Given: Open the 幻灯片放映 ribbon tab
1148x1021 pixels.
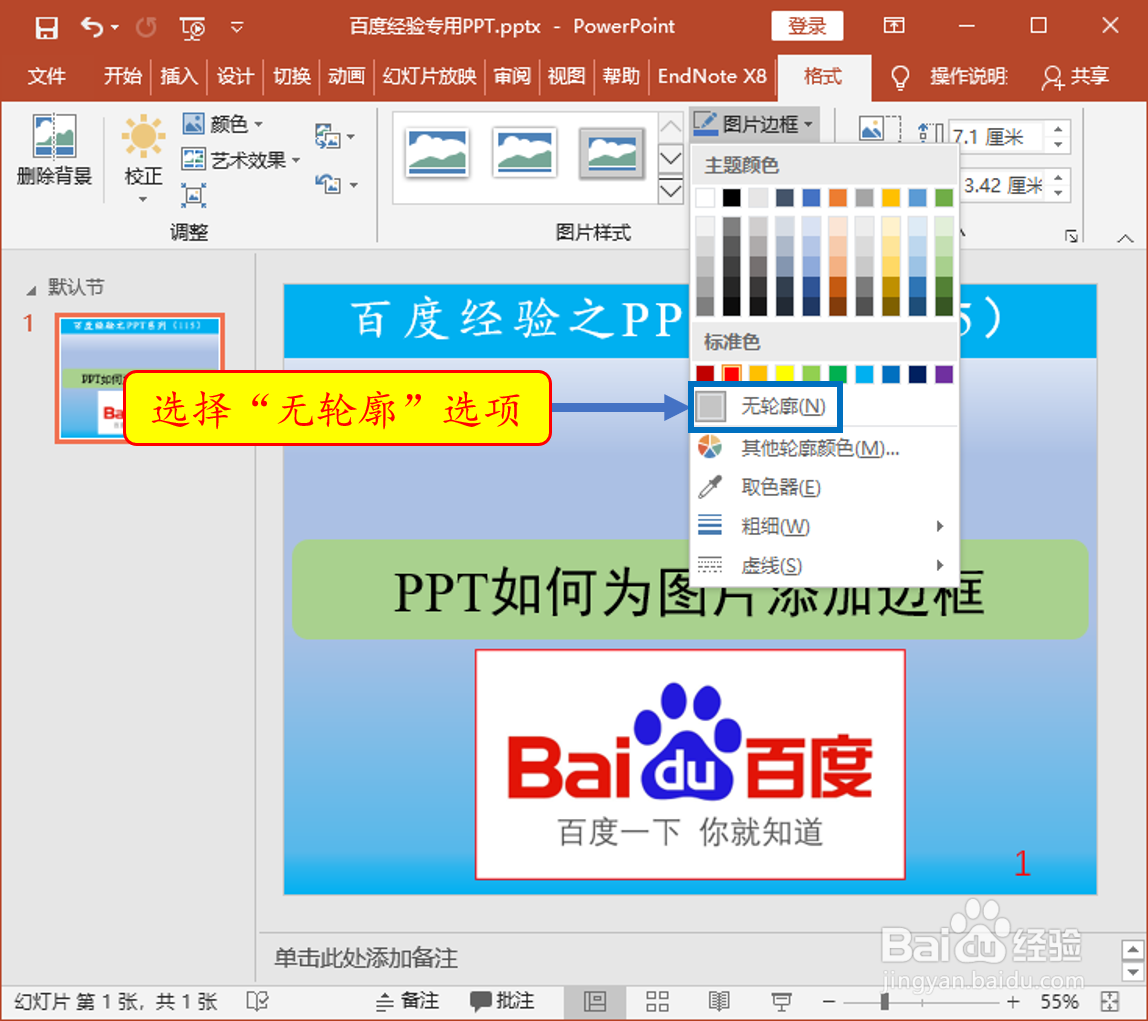Looking at the screenshot, I should point(429,76).
